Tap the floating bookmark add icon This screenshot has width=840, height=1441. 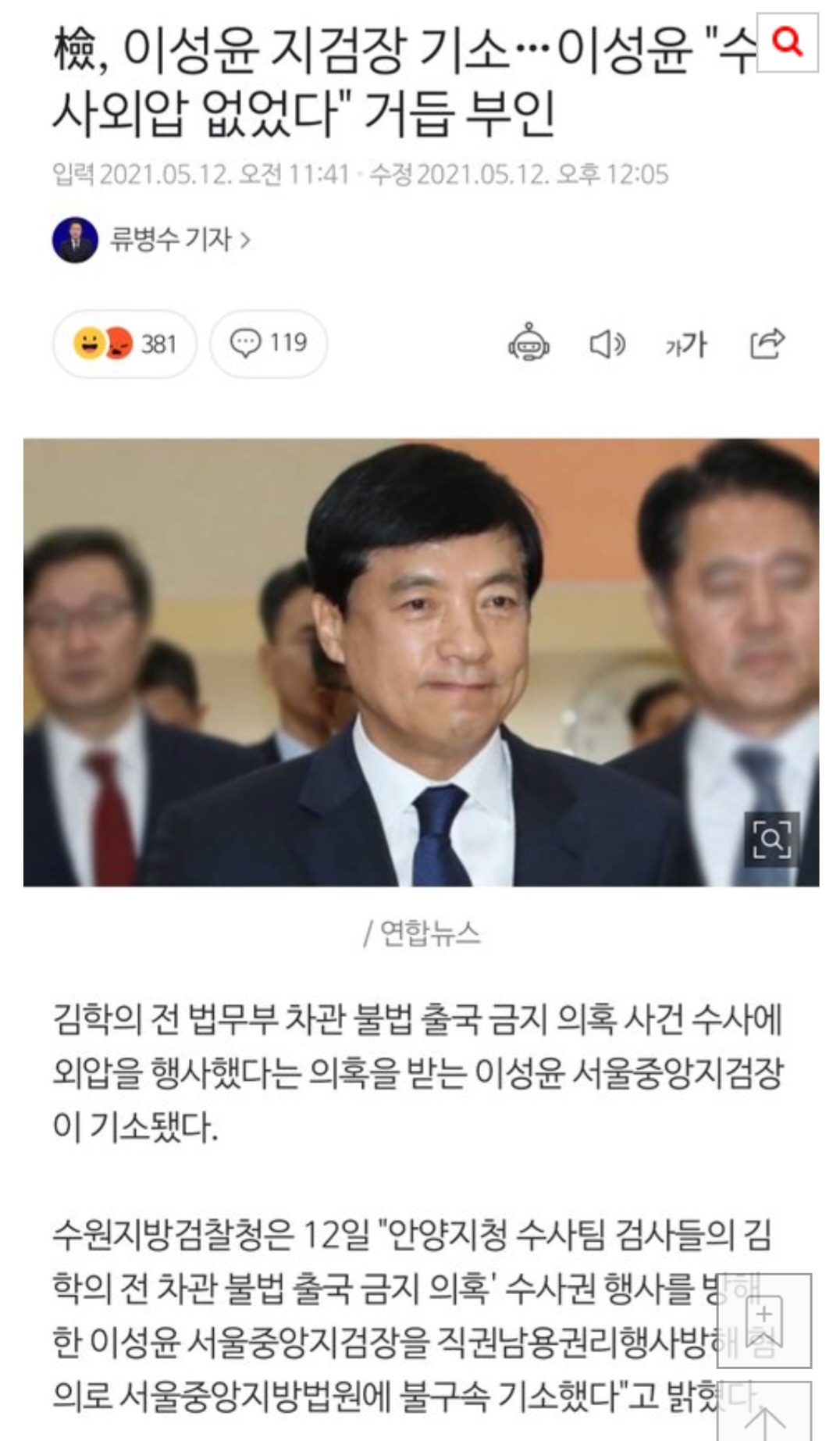(763, 1320)
